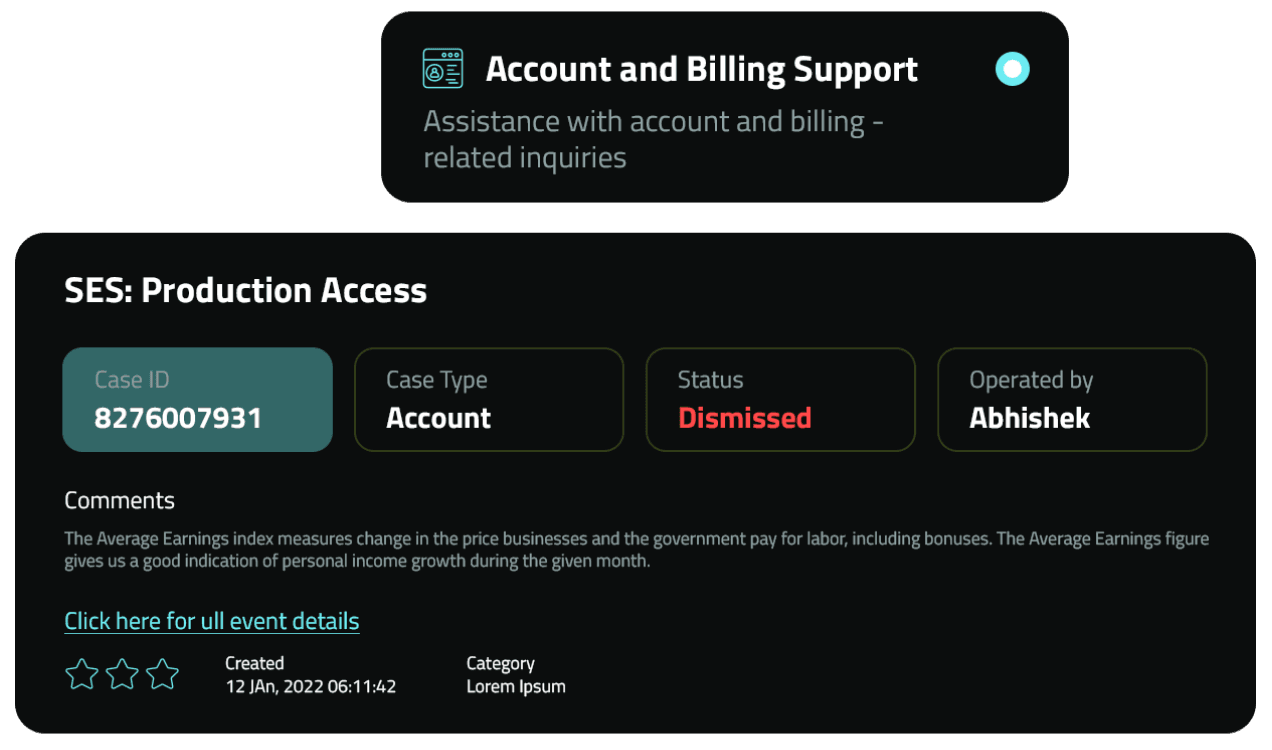Click the Account and Billing Support title

pos(701,70)
